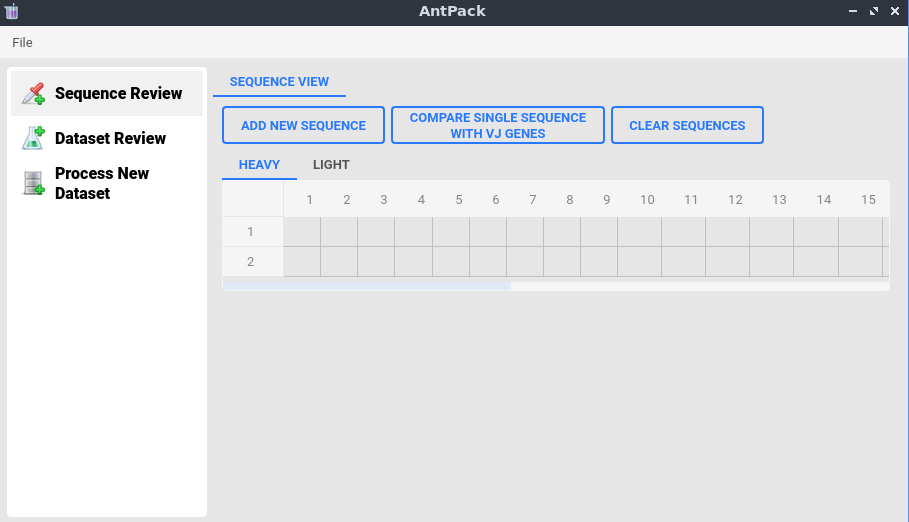
Task: Click the cell at row 2, column 5
Action: (x=451, y=262)
